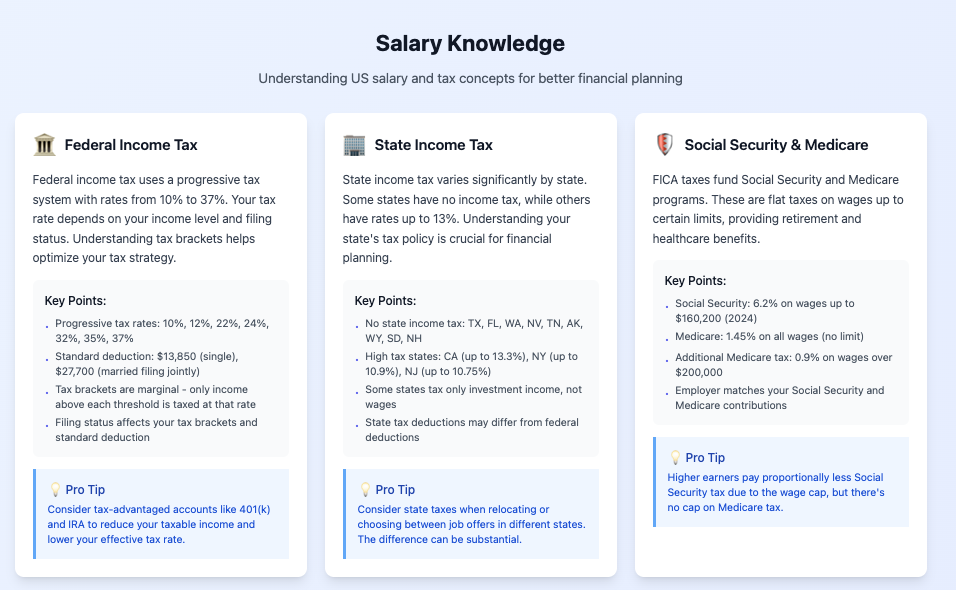Click the State Income Tax office building icon
The image size is (956, 590).
(354, 145)
